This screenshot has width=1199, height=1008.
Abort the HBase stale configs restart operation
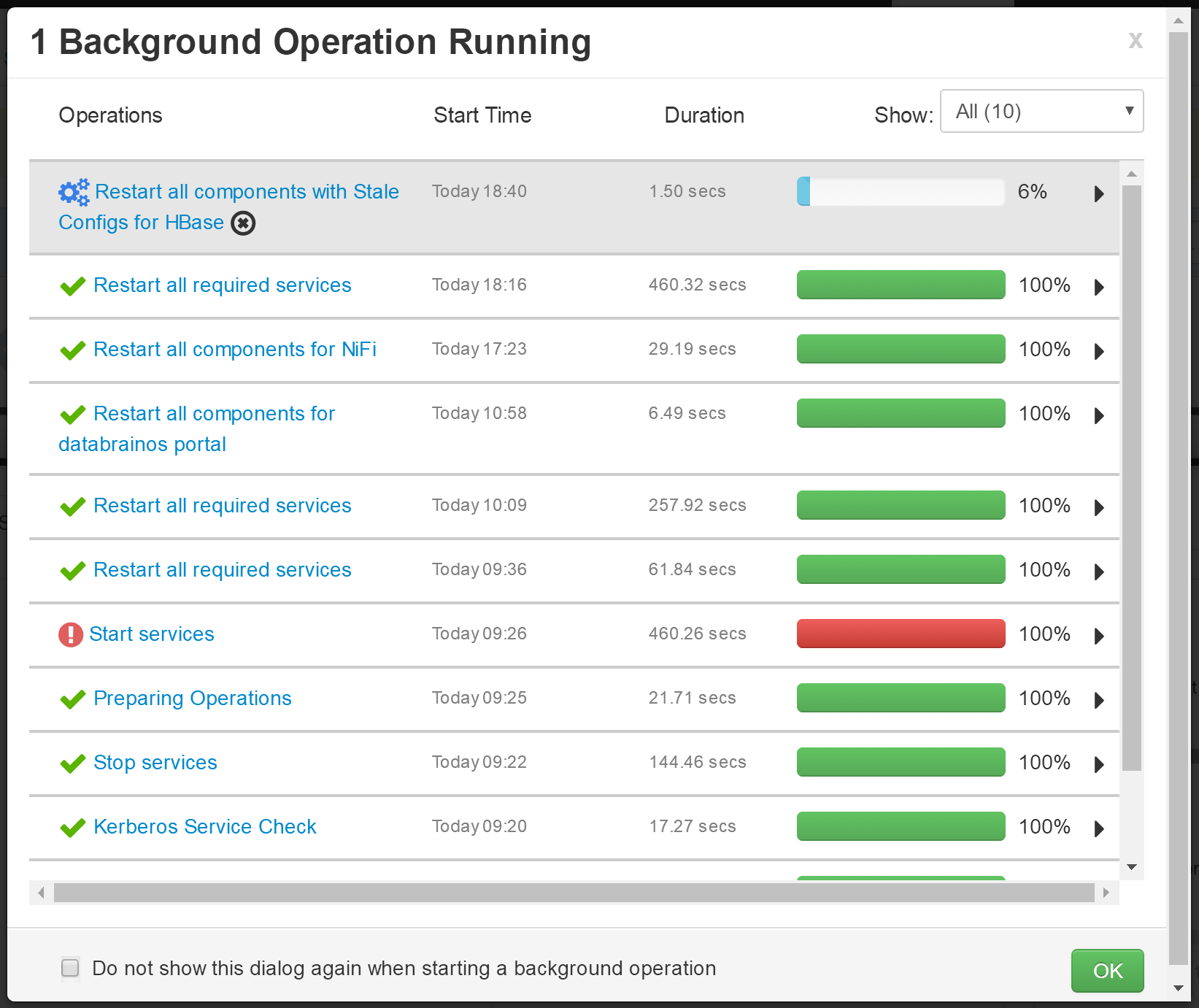[243, 223]
